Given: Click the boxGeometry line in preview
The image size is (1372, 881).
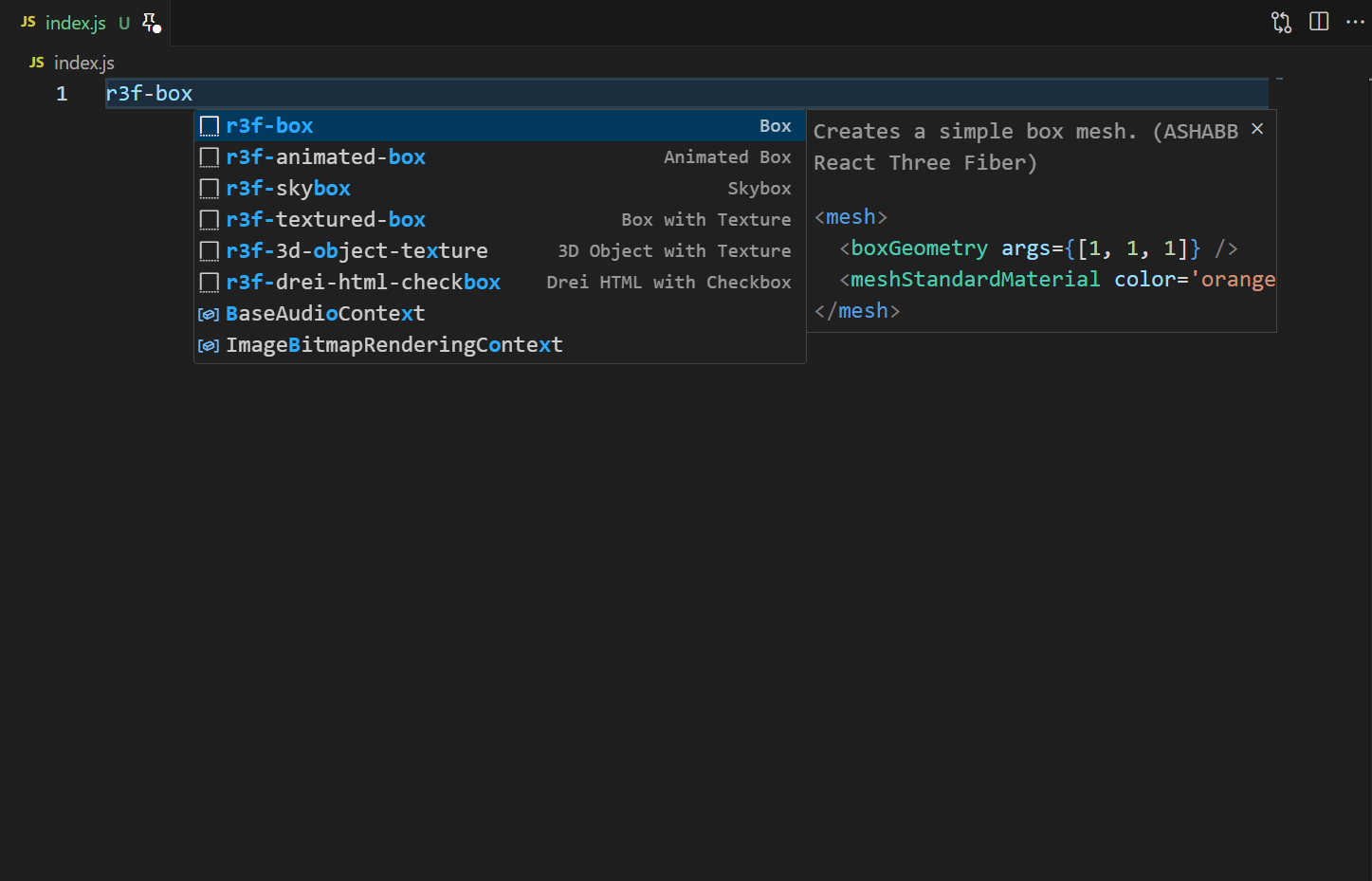Looking at the screenshot, I should coord(1038,248).
